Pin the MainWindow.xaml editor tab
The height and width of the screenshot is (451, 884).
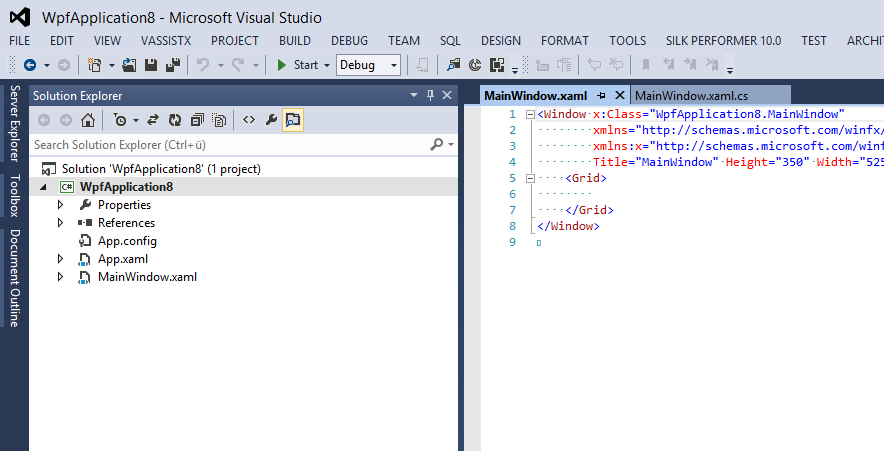(602, 95)
